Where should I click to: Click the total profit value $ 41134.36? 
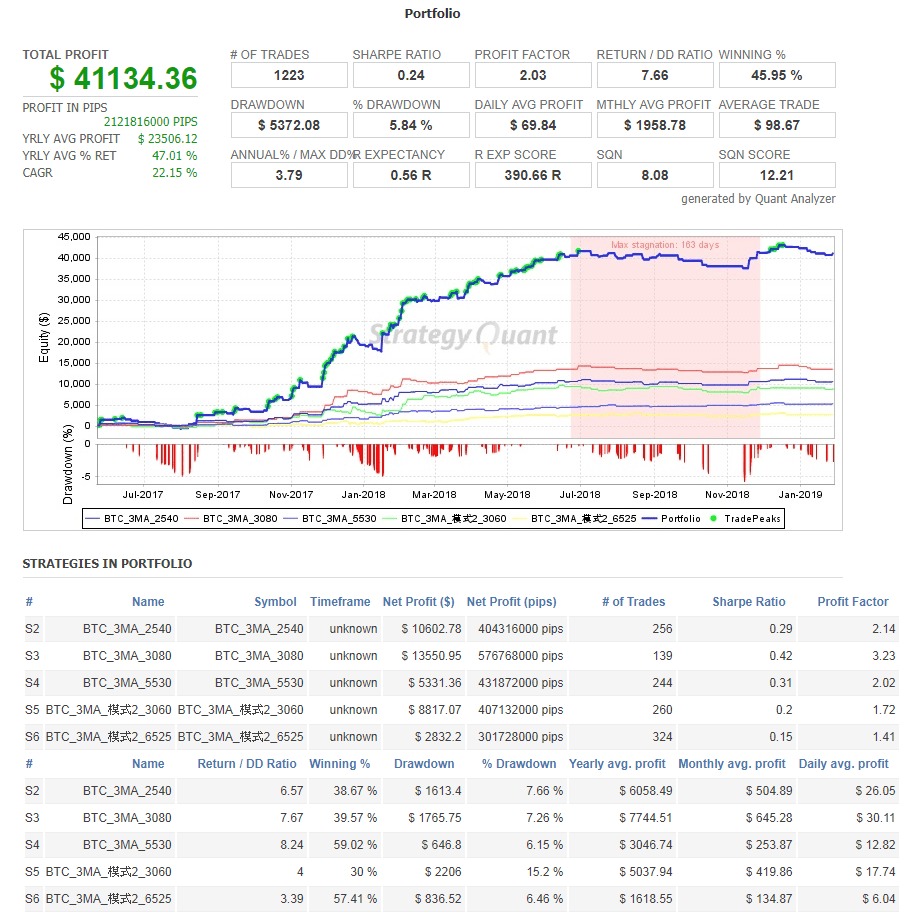(x=124, y=79)
